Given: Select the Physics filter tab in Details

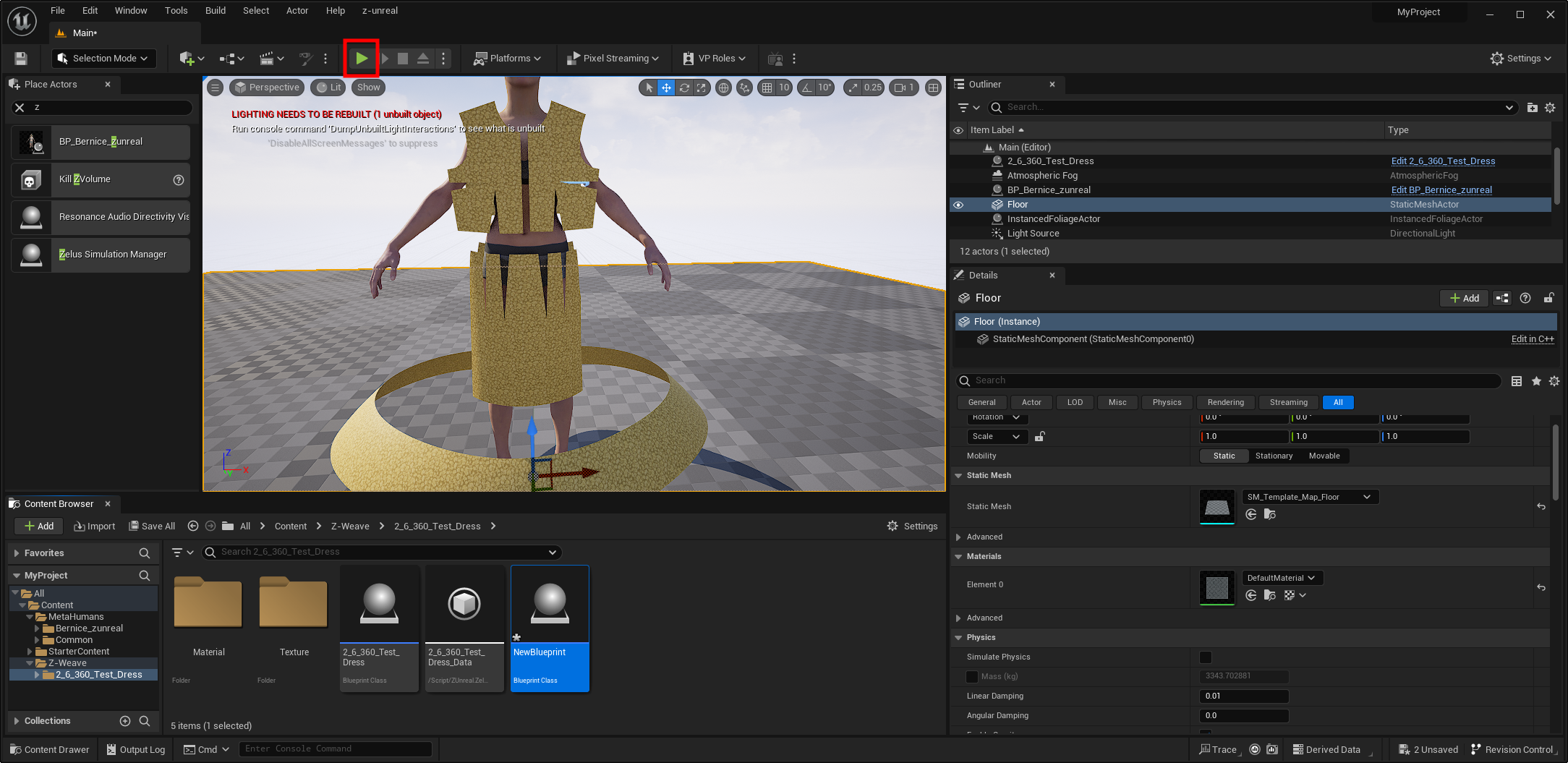Looking at the screenshot, I should (1167, 402).
